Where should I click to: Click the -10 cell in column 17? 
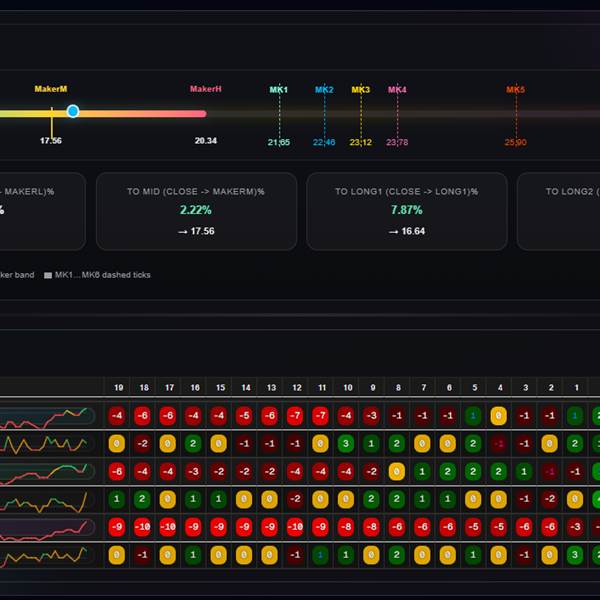tap(168, 527)
